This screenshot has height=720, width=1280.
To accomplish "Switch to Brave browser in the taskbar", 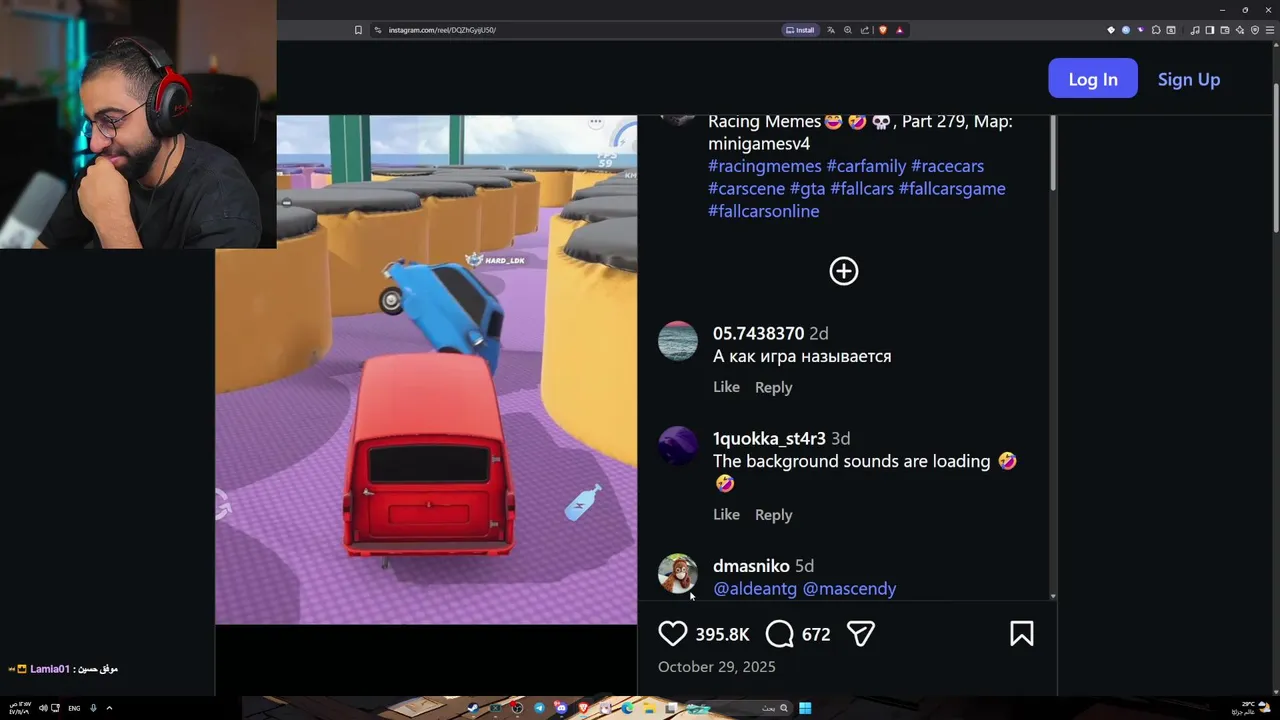I will coord(583,708).
